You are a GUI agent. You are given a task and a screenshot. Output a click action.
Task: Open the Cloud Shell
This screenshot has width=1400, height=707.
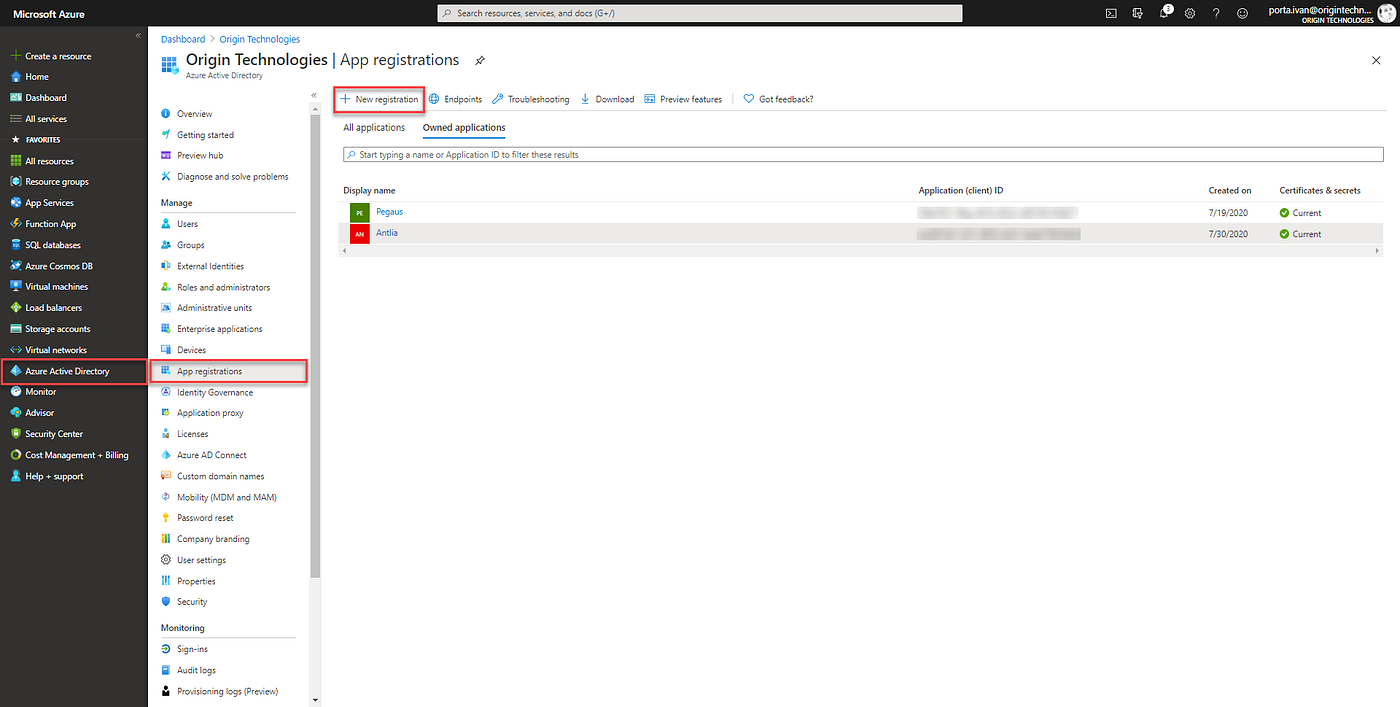click(x=1110, y=13)
